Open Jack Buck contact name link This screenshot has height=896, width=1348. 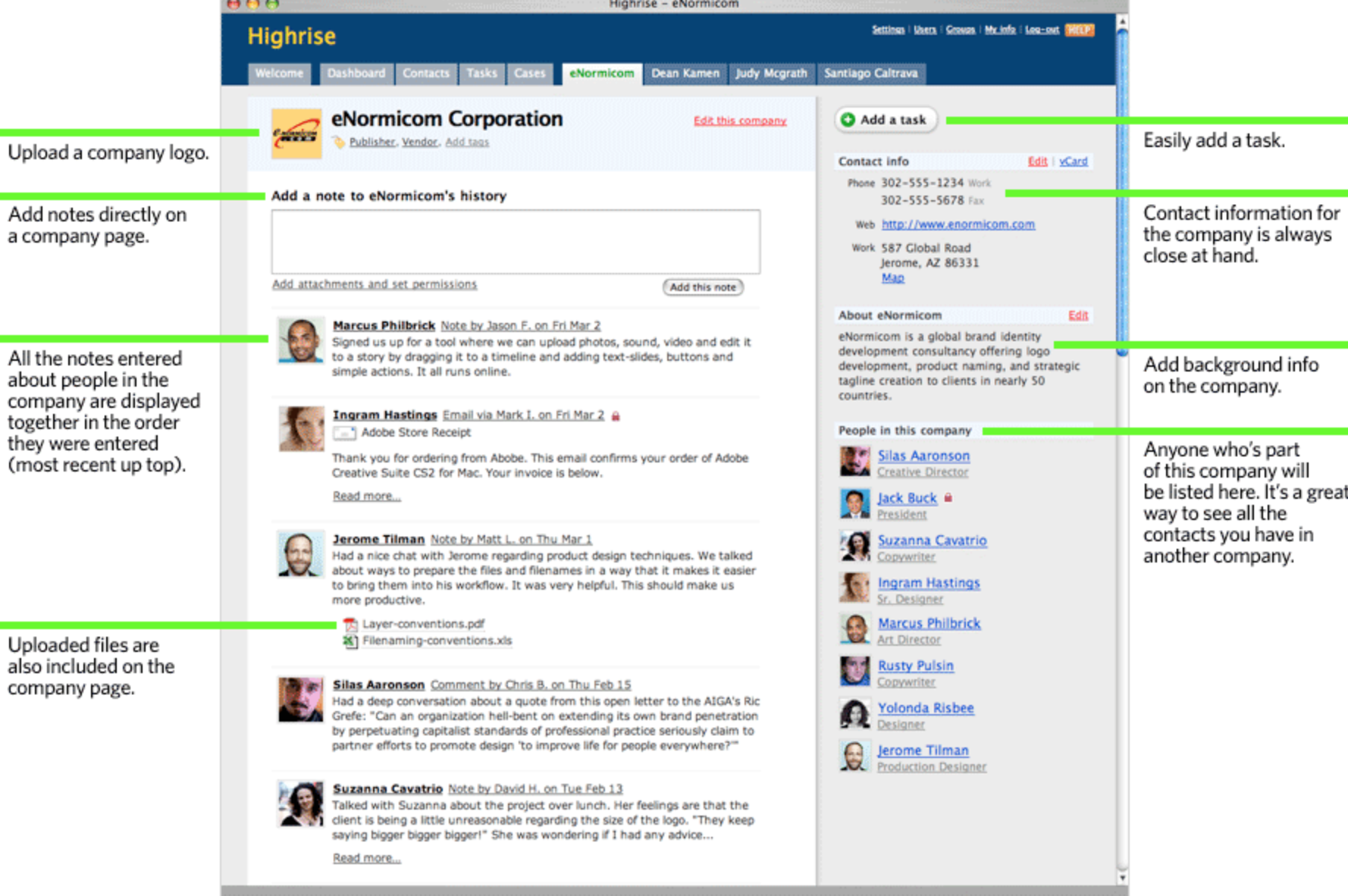click(x=907, y=498)
